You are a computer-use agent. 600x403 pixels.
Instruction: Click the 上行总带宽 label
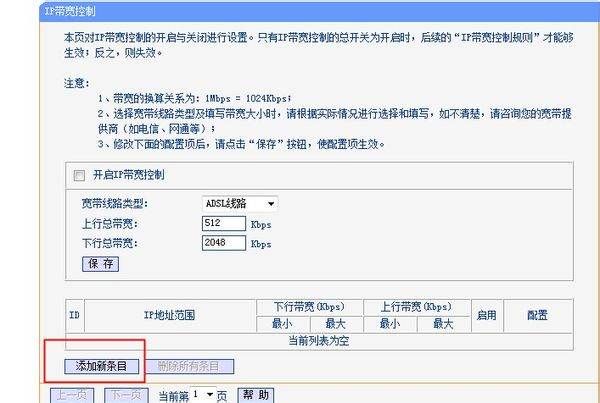pyautogui.click(x=110, y=224)
